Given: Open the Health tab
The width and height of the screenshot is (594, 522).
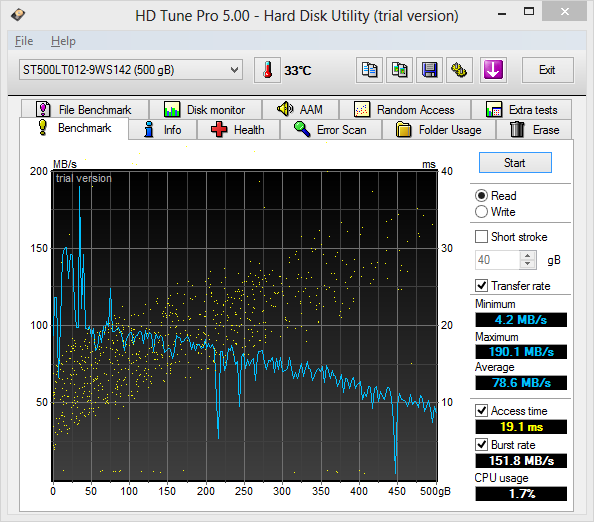Looking at the screenshot, I should [238, 130].
